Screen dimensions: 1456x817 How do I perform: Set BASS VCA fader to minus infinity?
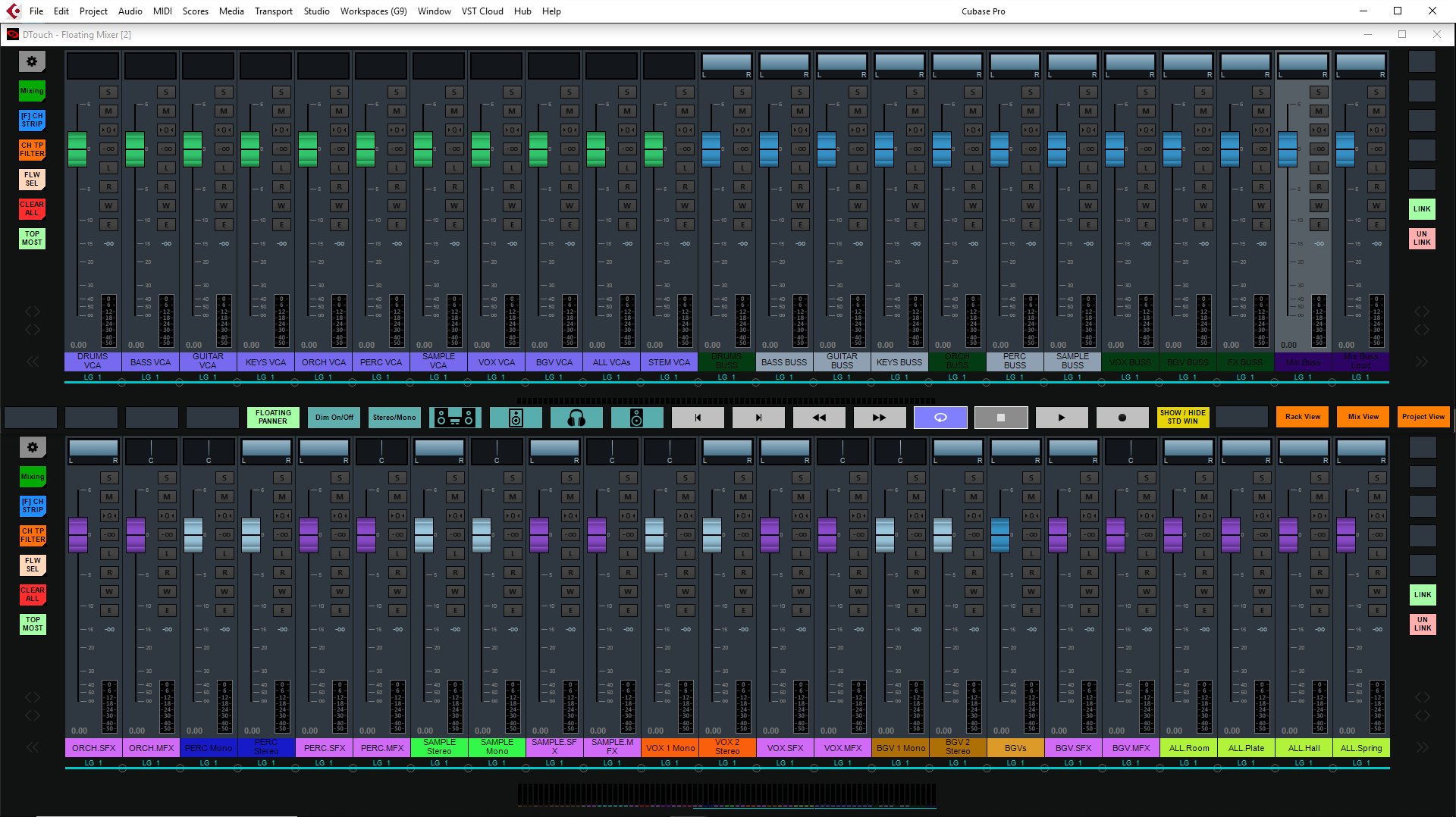click(x=166, y=149)
